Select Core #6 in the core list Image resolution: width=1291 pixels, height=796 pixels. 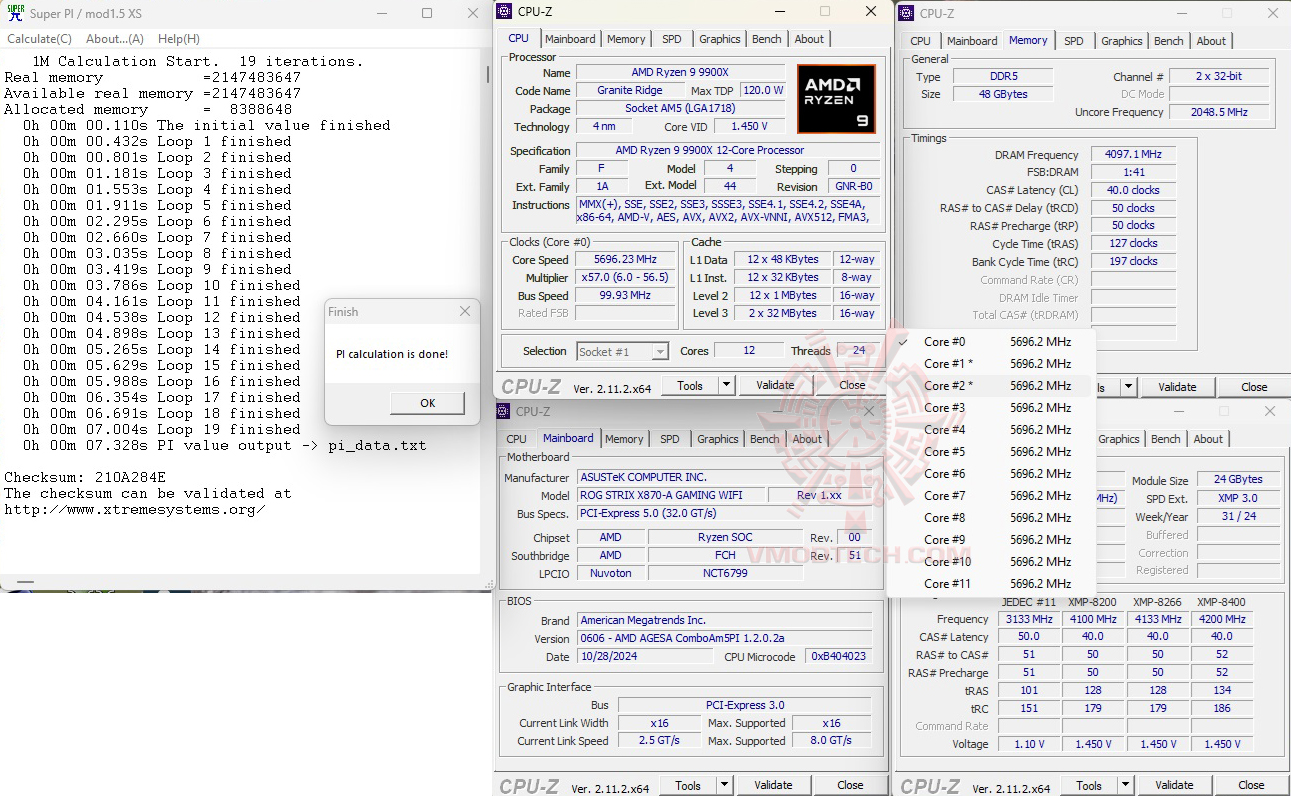[991, 474]
